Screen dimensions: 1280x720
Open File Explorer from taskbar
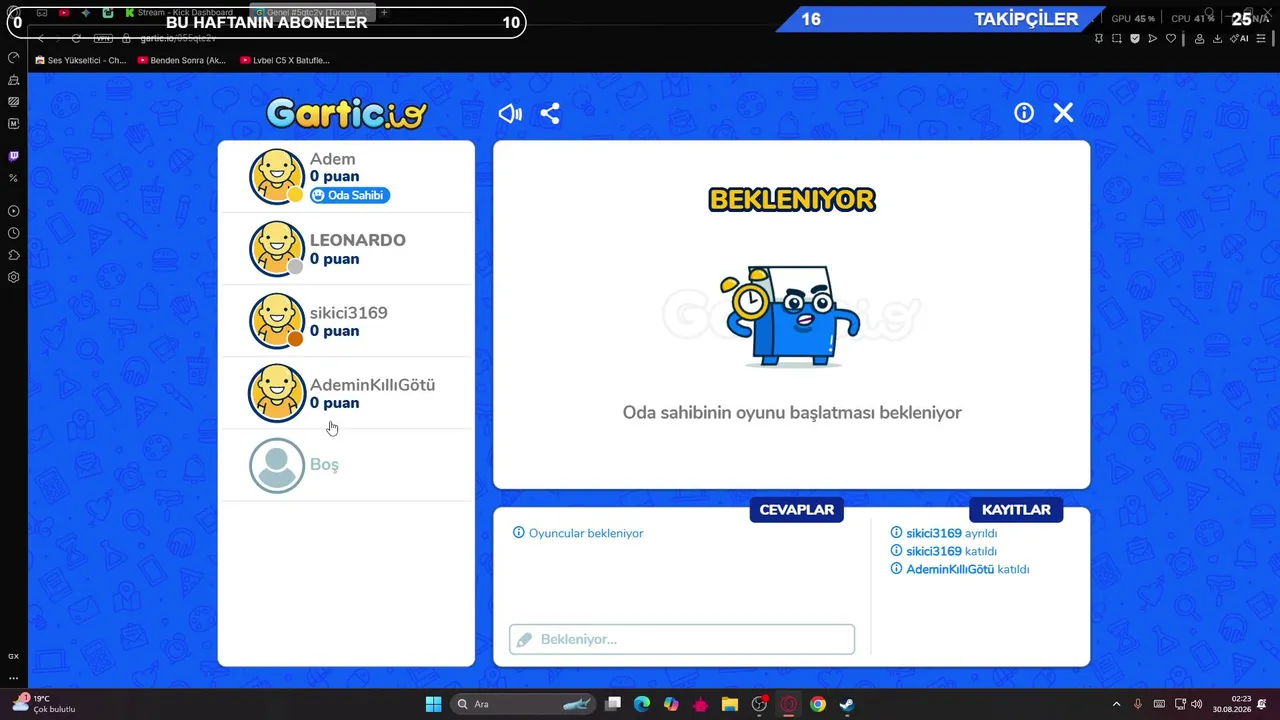click(730, 704)
